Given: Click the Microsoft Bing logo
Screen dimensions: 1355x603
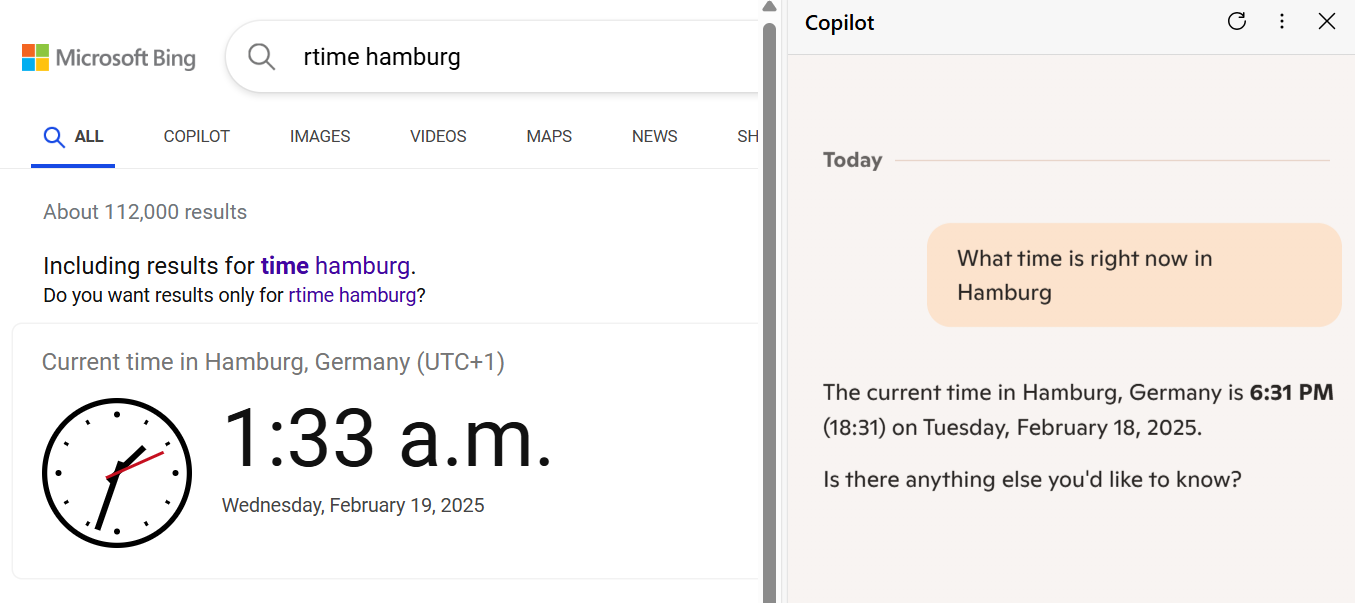Looking at the screenshot, I should [x=109, y=58].
